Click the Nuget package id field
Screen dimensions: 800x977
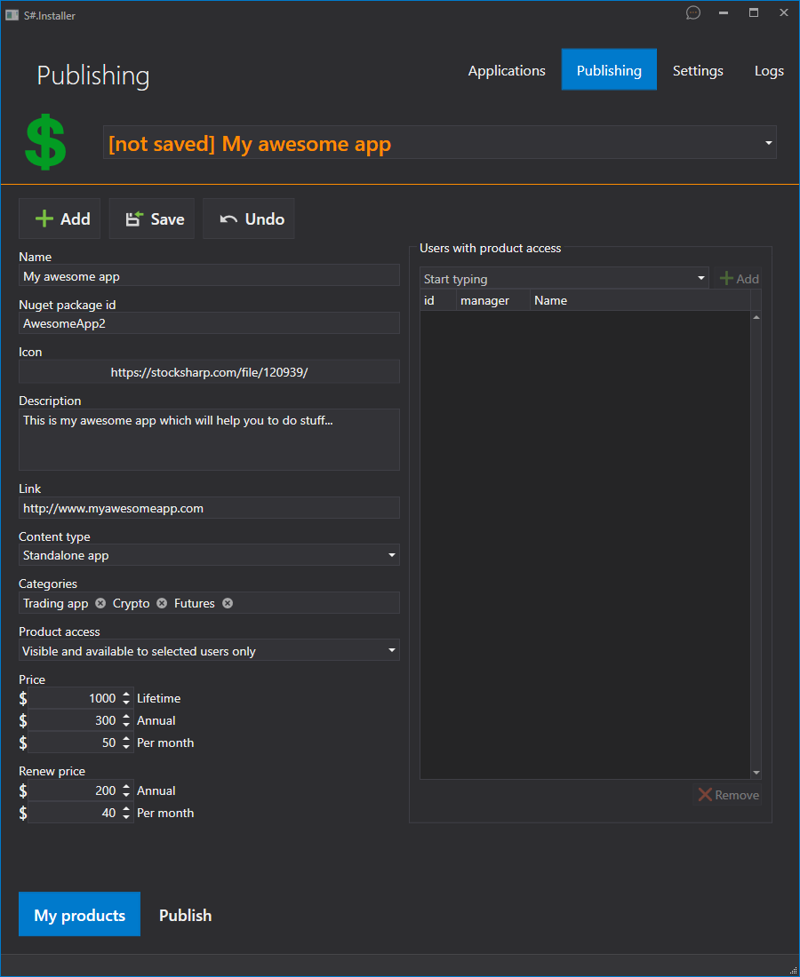pyautogui.click(x=209, y=323)
